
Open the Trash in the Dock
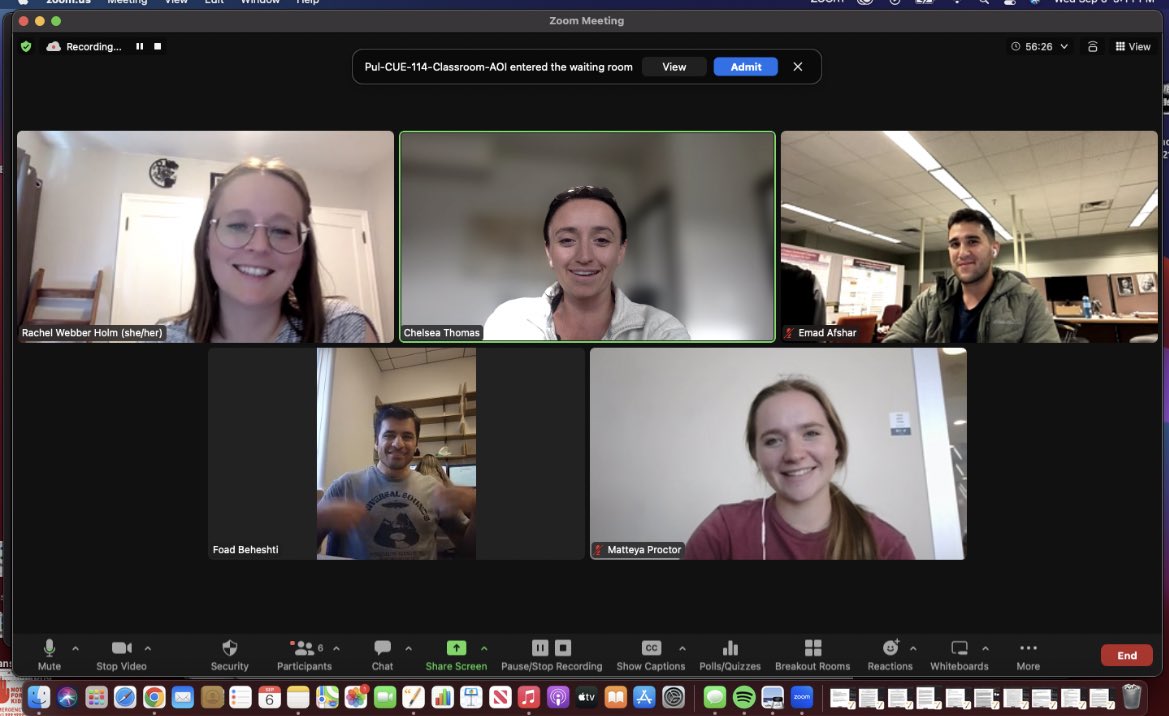click(1132, 697)
